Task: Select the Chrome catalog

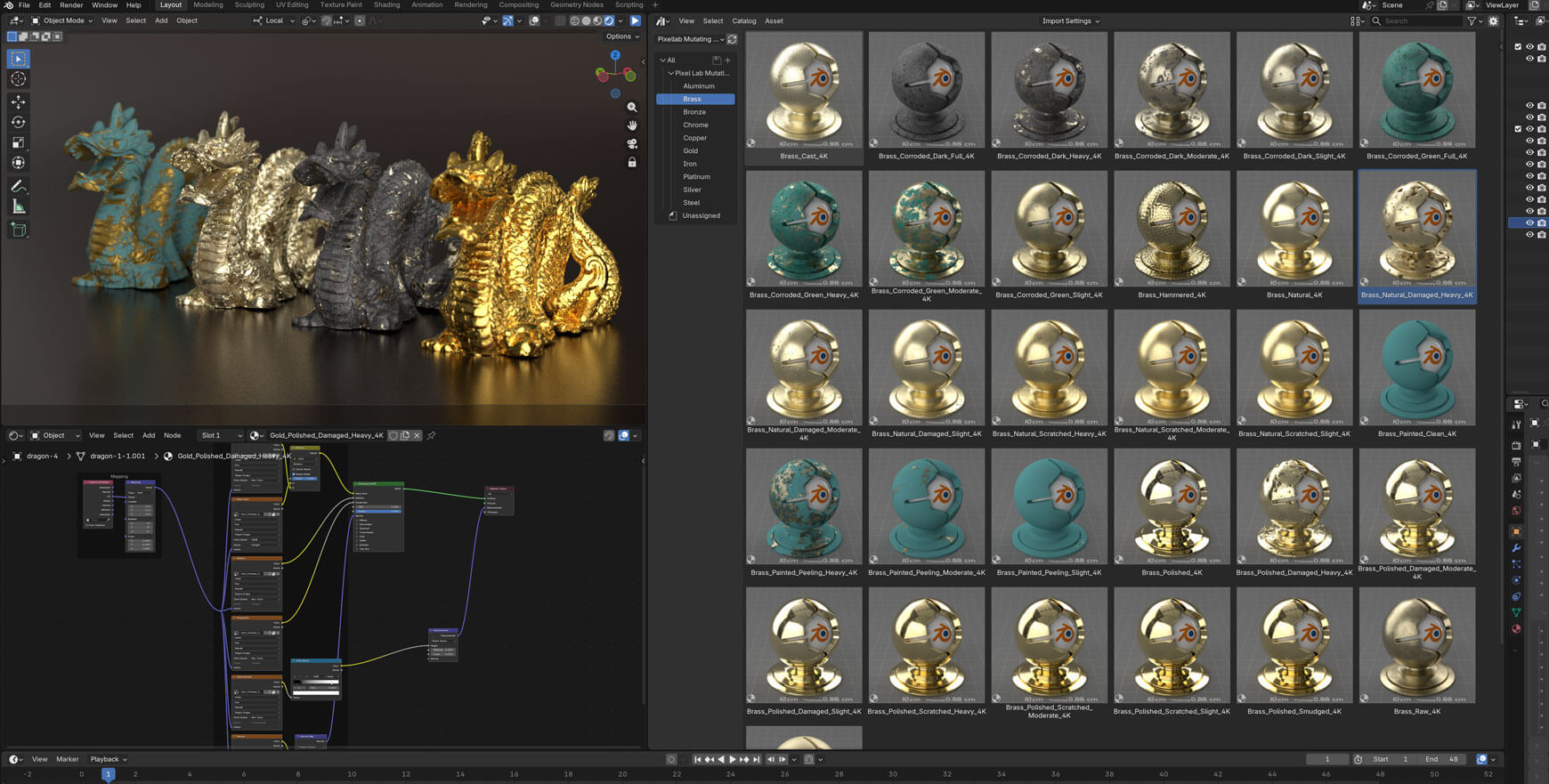Action: 695,125
